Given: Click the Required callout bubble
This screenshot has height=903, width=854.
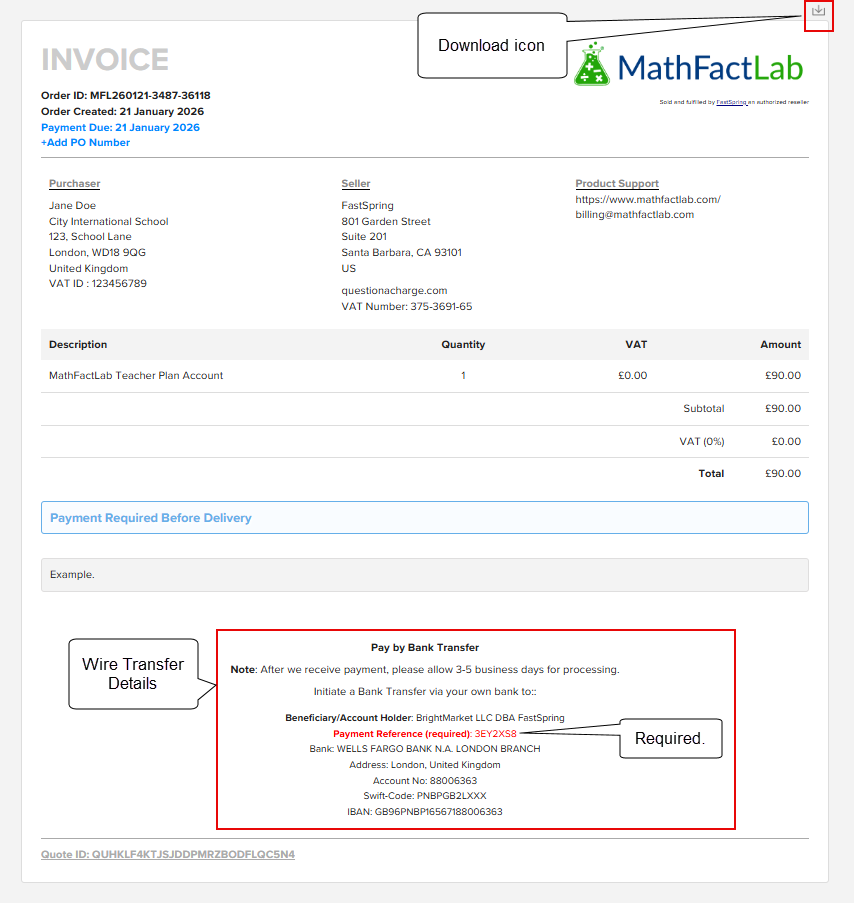Looking at the screenshot, I should [670, 738].
